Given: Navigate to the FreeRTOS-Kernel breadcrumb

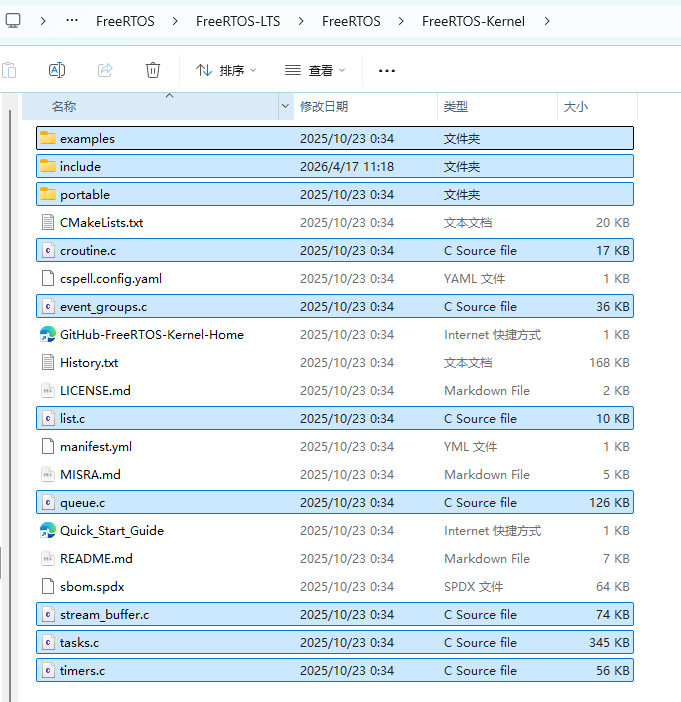Looking at the screenshot, I should click(x=473, y=21).
